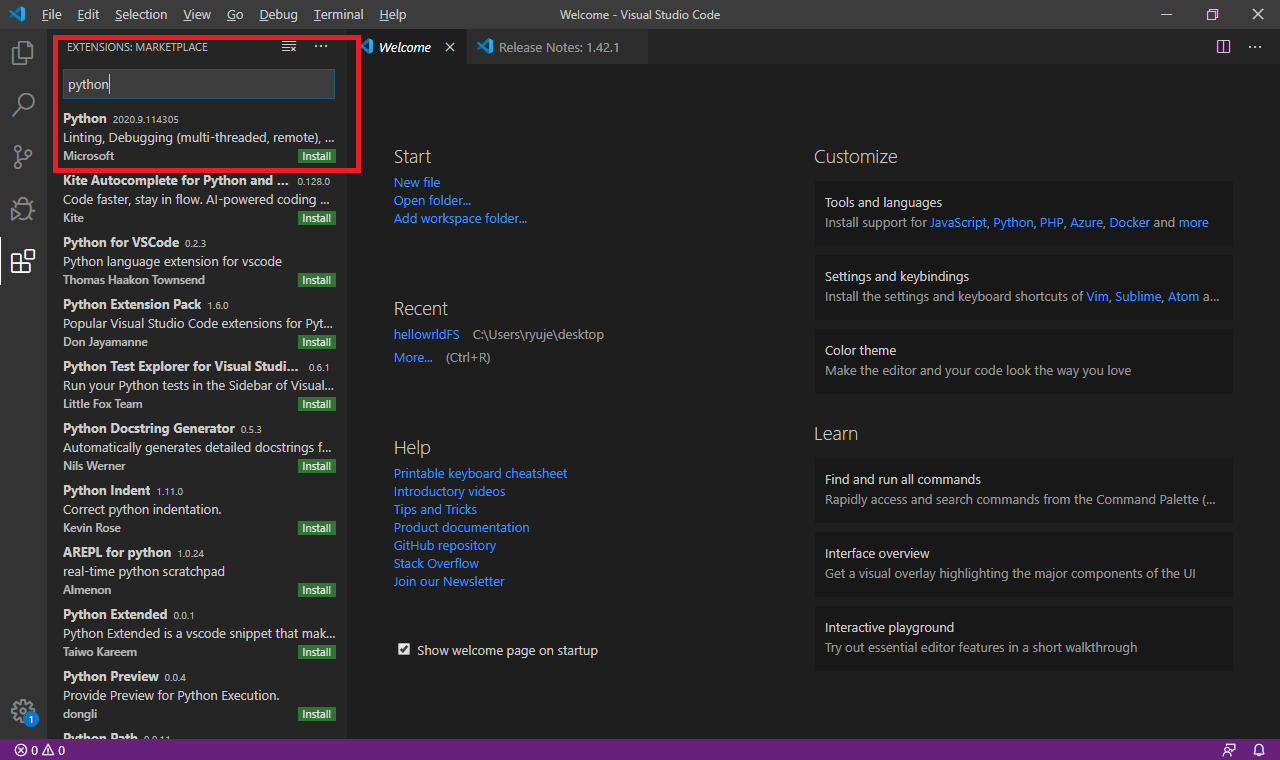Open Find and run all commands
The height and width of the screenshot is (760, 1280).
point(1023,489)
